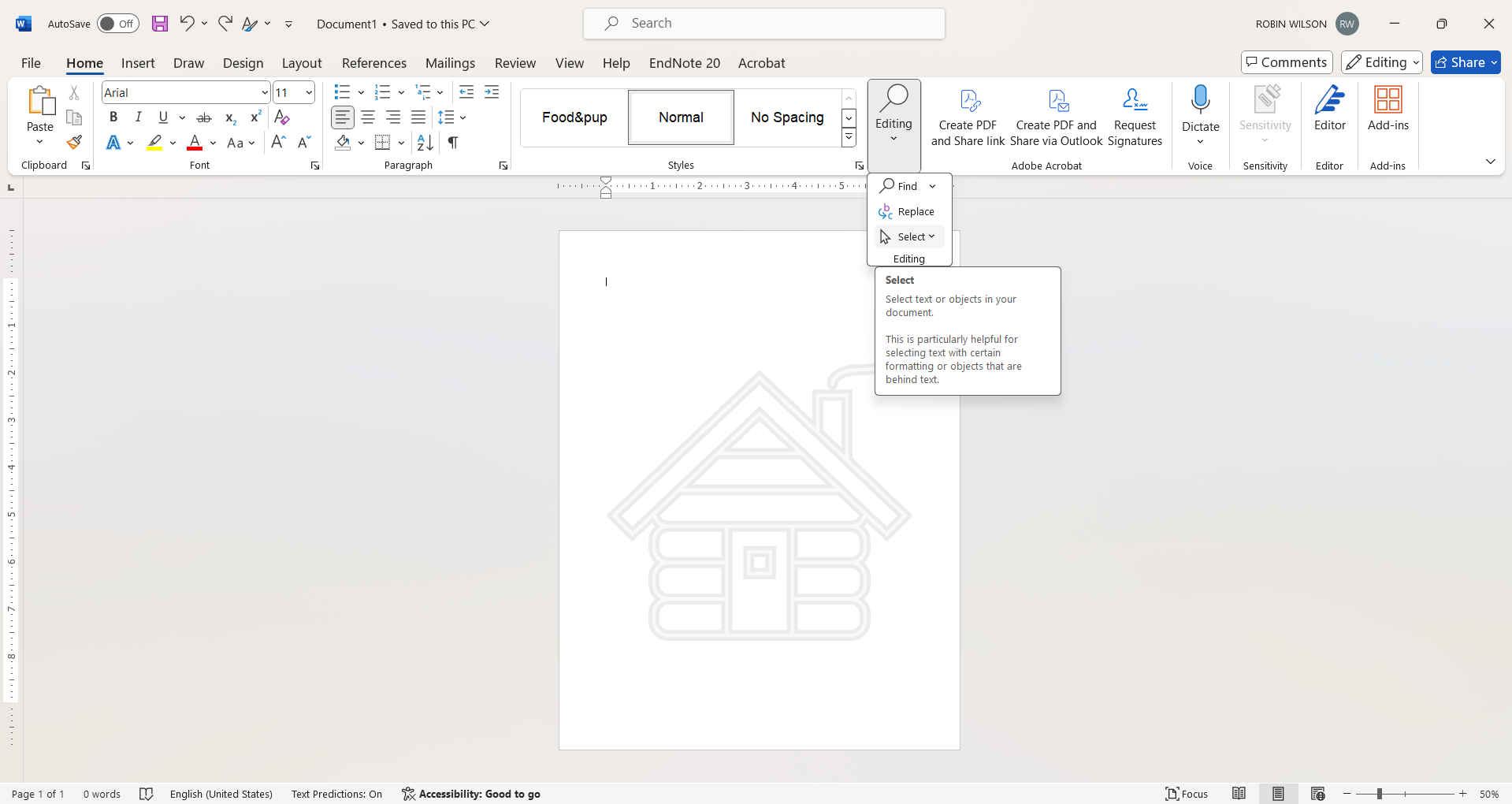
Task: Click the subscript icon
Action: 230,118
